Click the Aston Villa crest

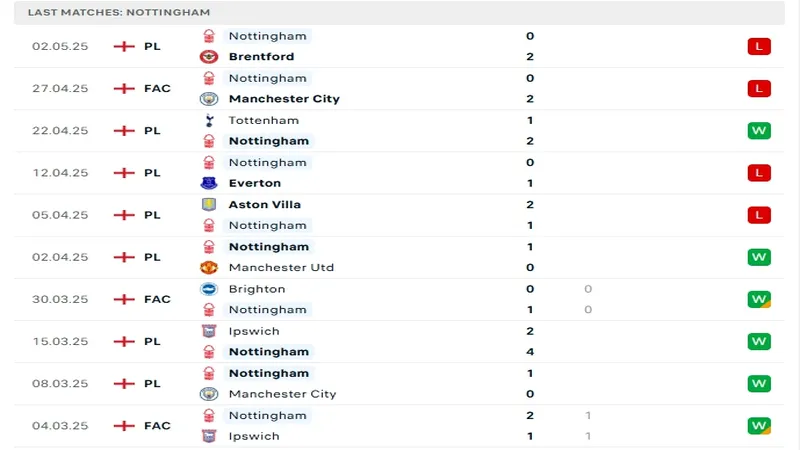209,204
